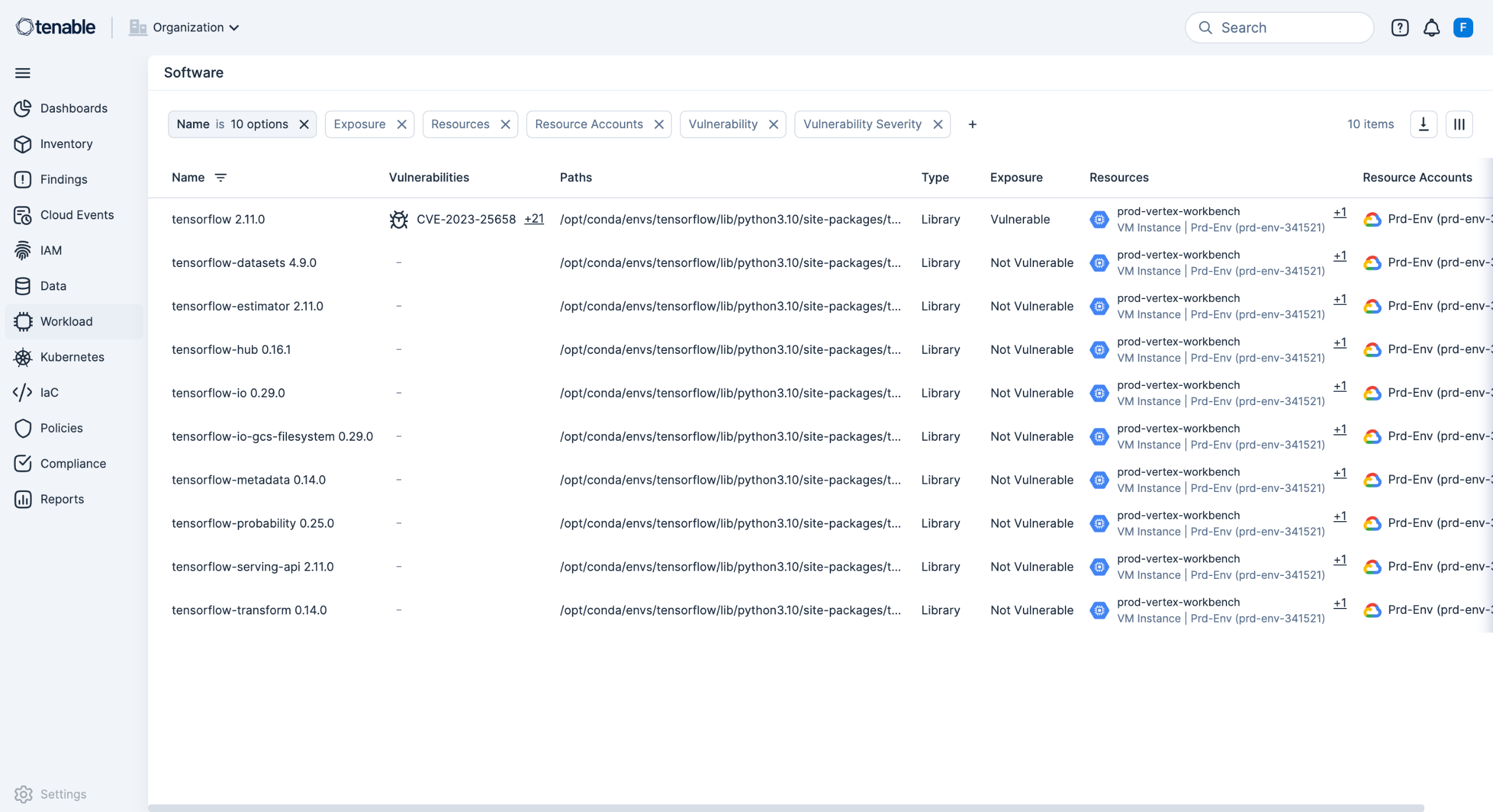1493x812 pixels.
Task: Navigate to Kubernetes in sidebar
Action: (72, 357)
